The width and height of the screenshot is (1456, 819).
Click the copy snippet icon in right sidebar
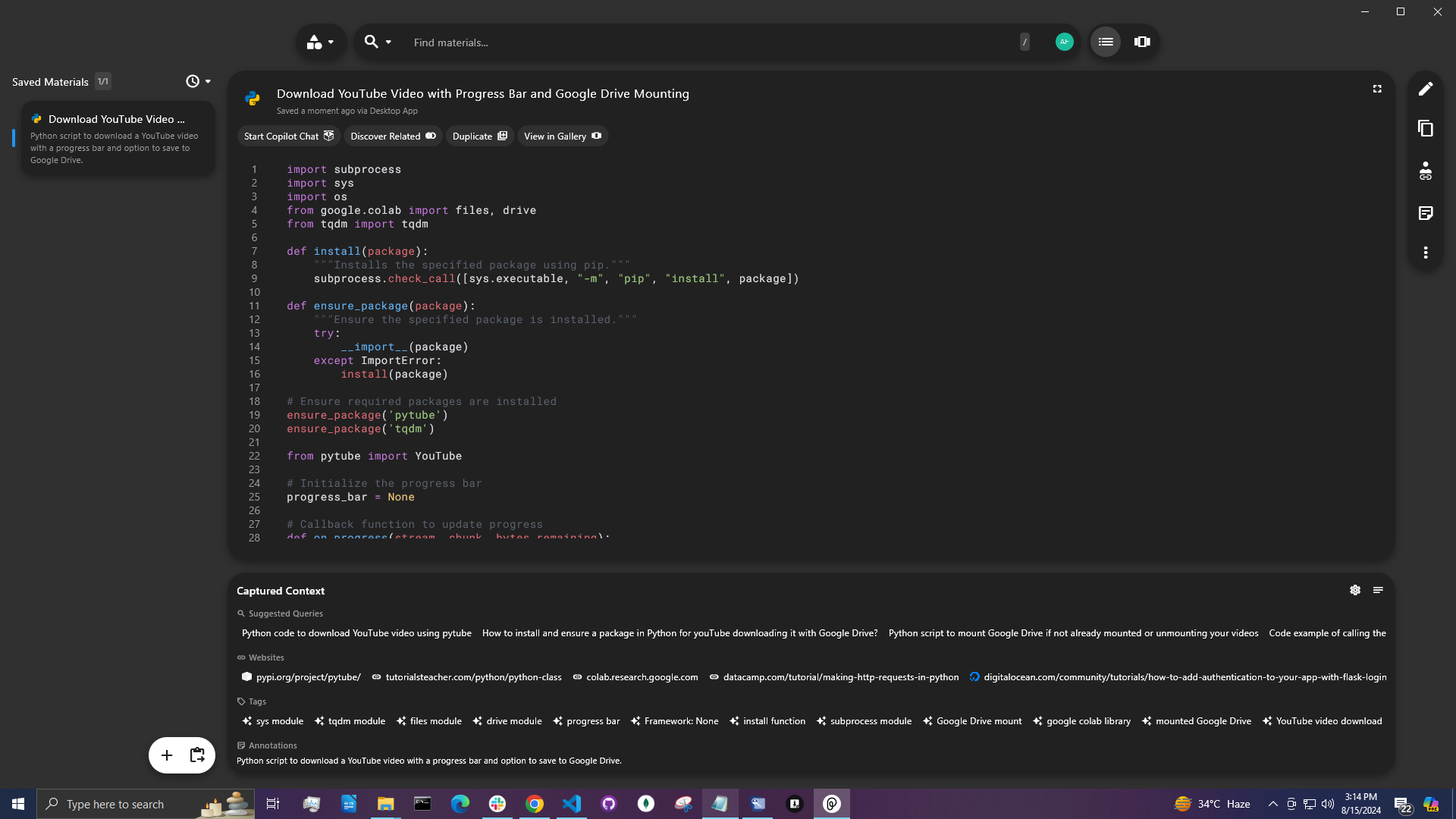click(1426, 129)
